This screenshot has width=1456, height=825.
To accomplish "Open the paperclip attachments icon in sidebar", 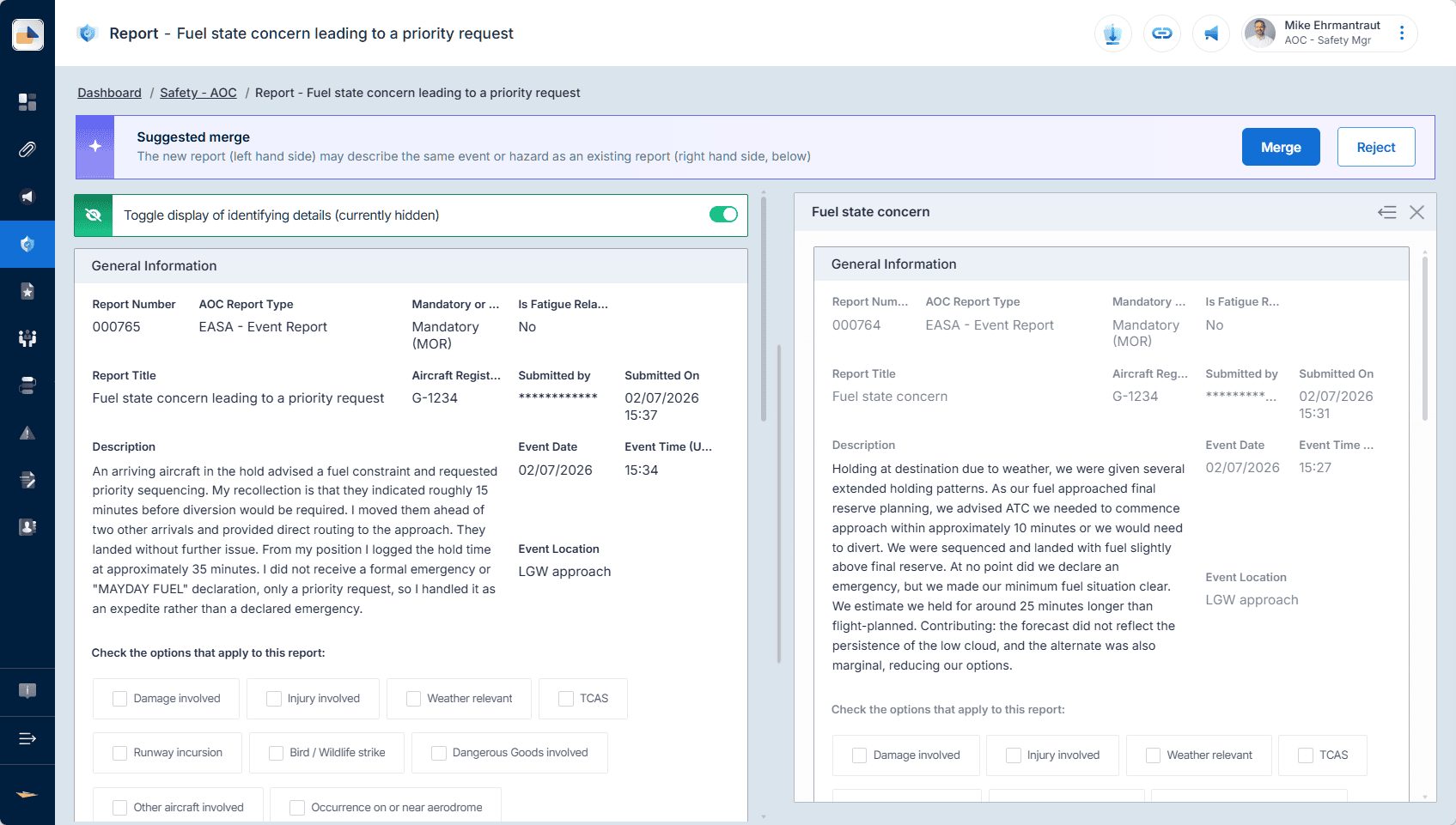I will tap(27, 149).
